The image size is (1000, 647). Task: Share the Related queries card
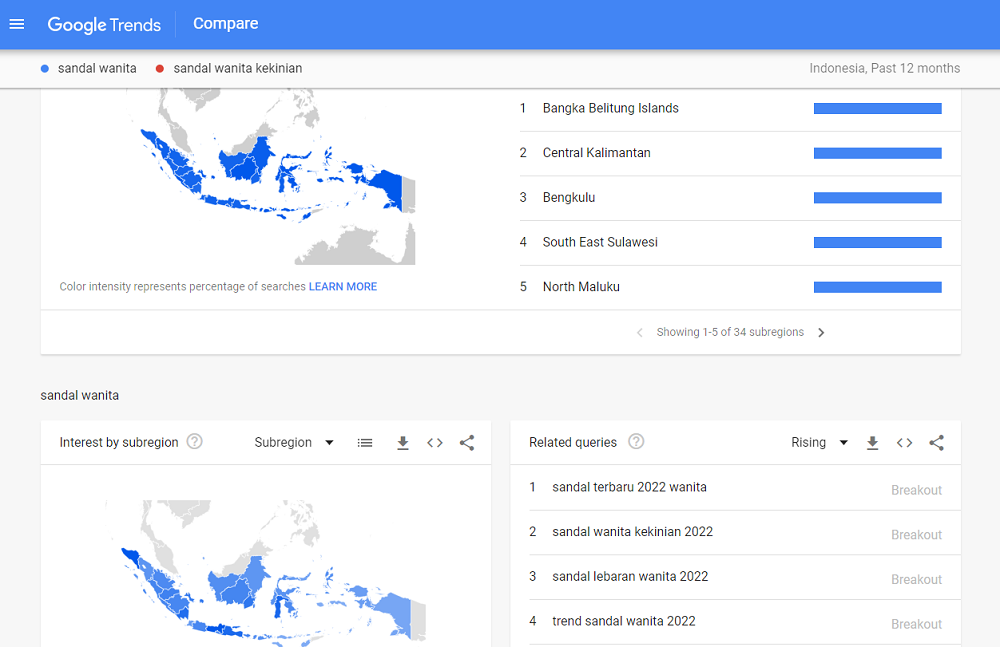pyautogui.click(x=936, y=443)
